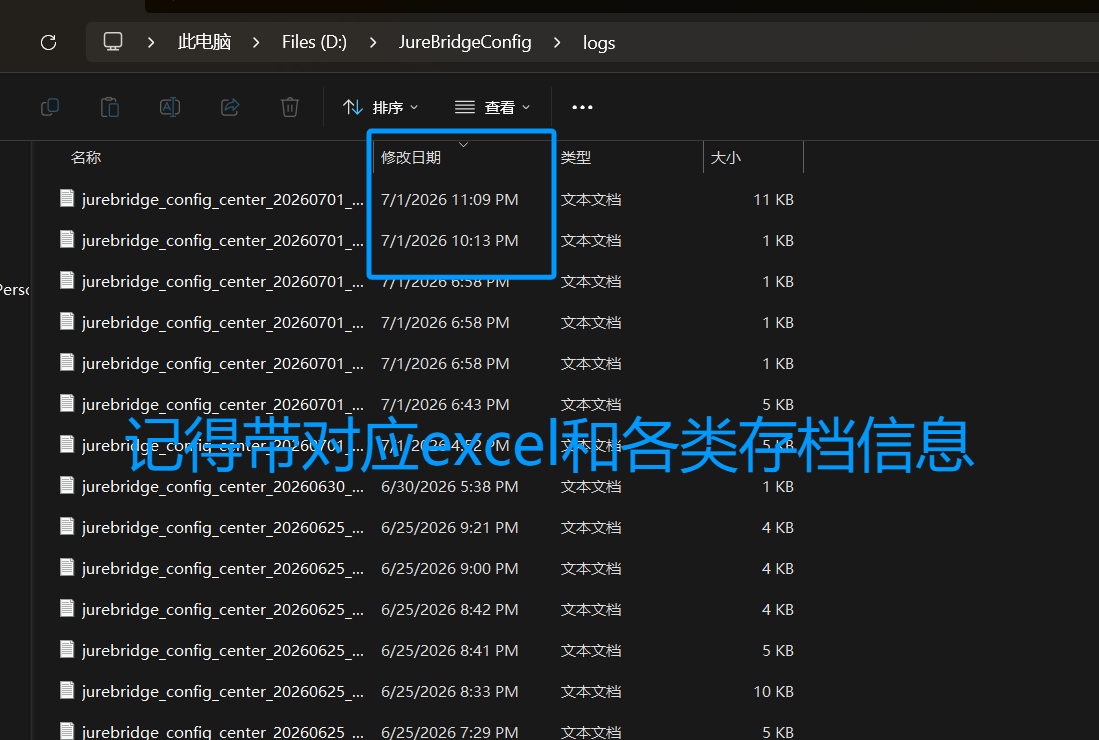Click the Share icon in toolbar
This screenshot has height=740, width=1099.
pos(230,107)
